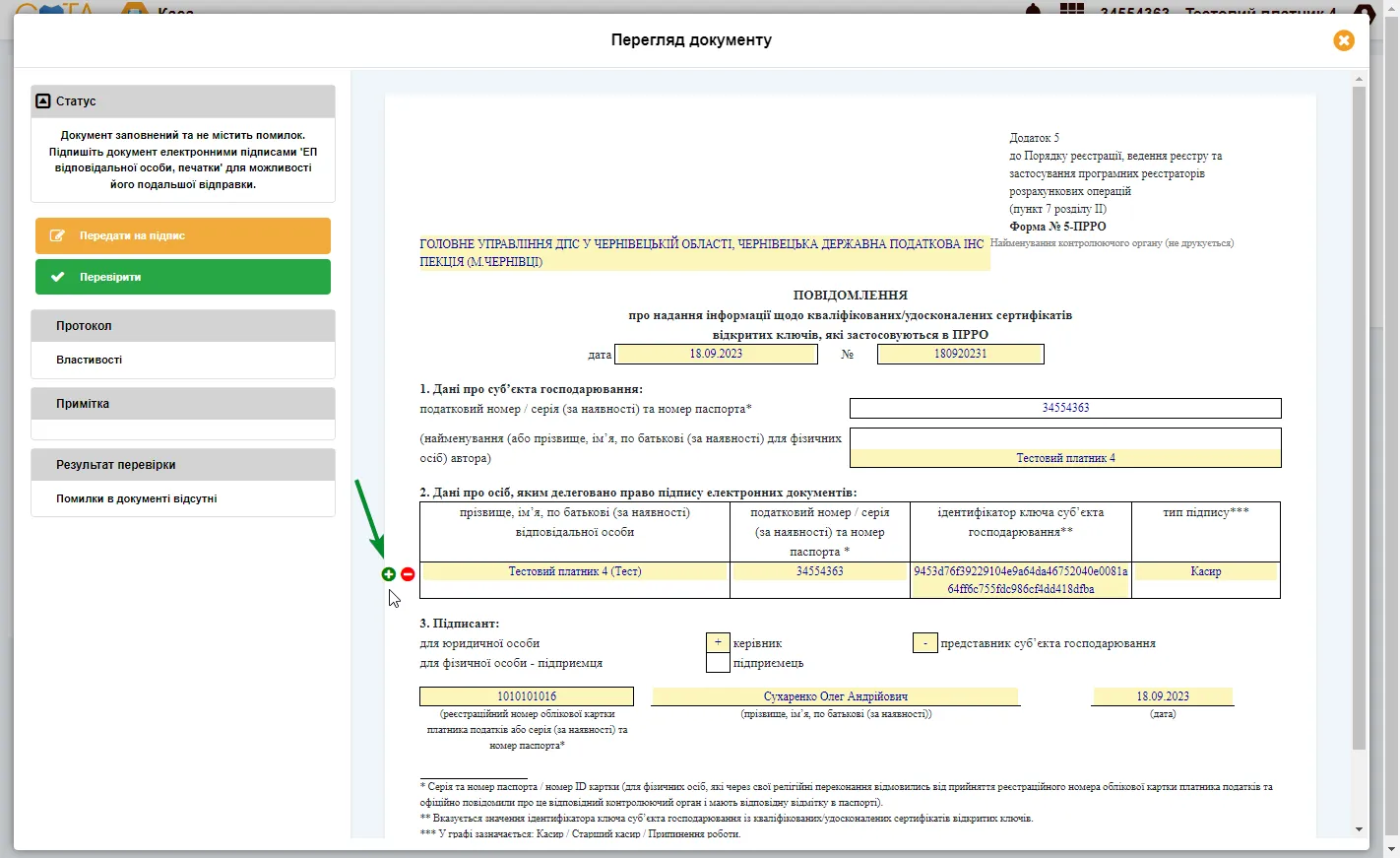This screenshot has width=1400, height=858.
Task: Click the checkmark icon on Перевірити button
Action: 58,277
